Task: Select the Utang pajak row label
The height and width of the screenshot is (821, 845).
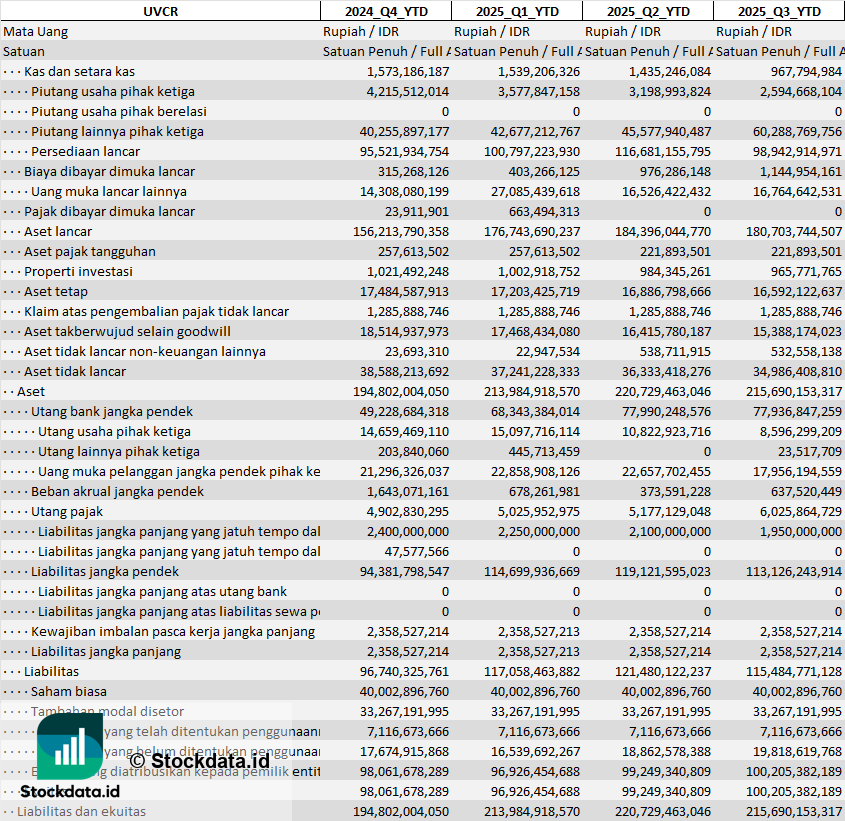Action: coord(67,511)
